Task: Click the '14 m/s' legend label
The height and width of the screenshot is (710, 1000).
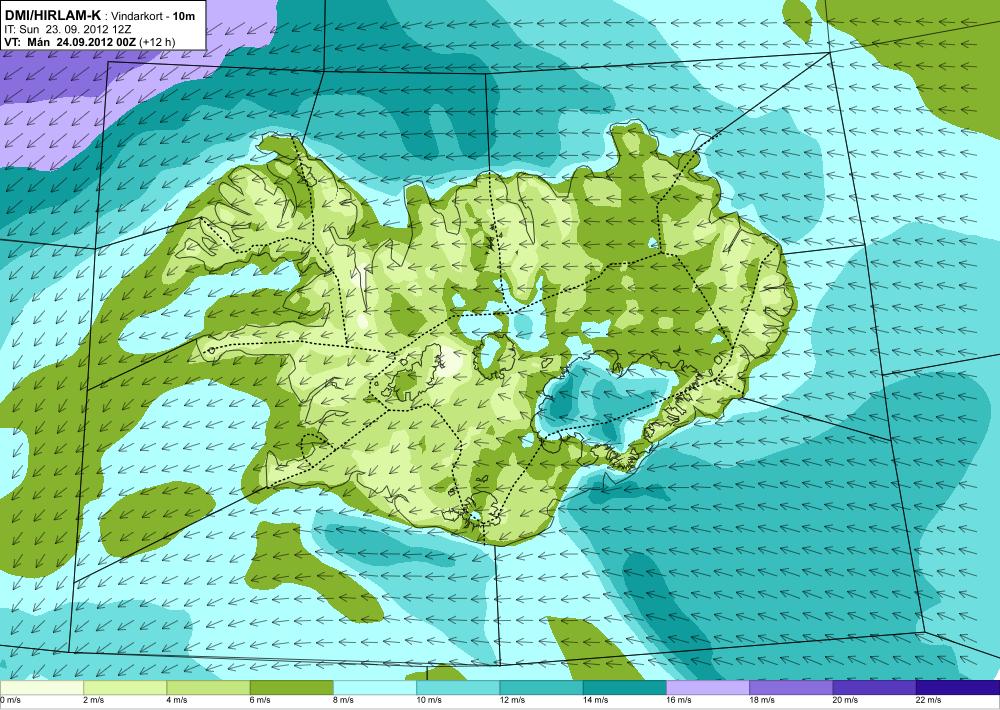Action: click(596, 700)
